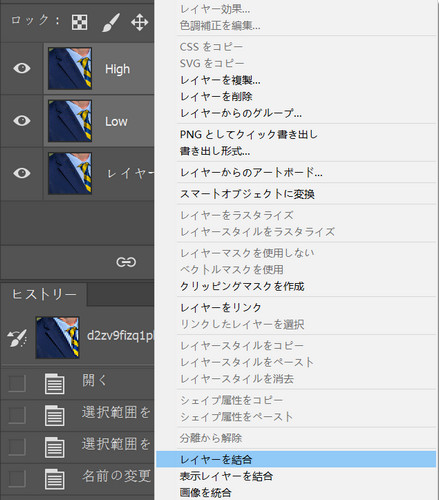Click the Low layer name
The height and width of the screenshot is (500, 439).
(116, 121)
